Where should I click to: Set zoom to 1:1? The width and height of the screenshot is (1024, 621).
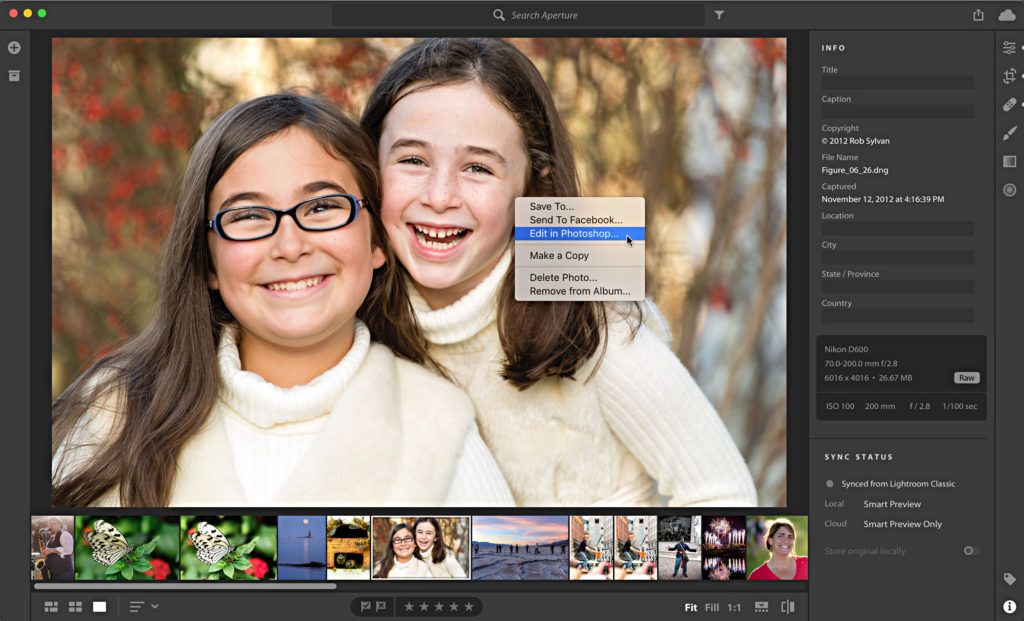(734, 607)
